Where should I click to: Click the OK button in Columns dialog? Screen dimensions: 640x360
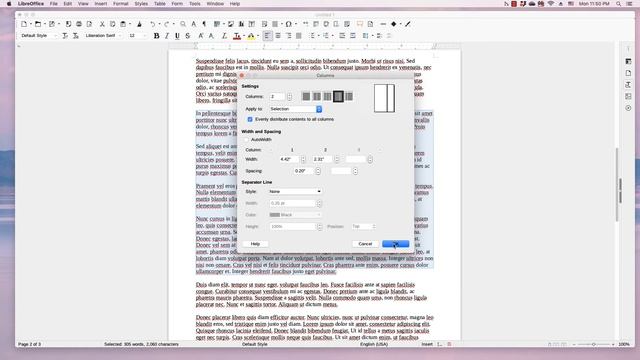pos(396,244)
